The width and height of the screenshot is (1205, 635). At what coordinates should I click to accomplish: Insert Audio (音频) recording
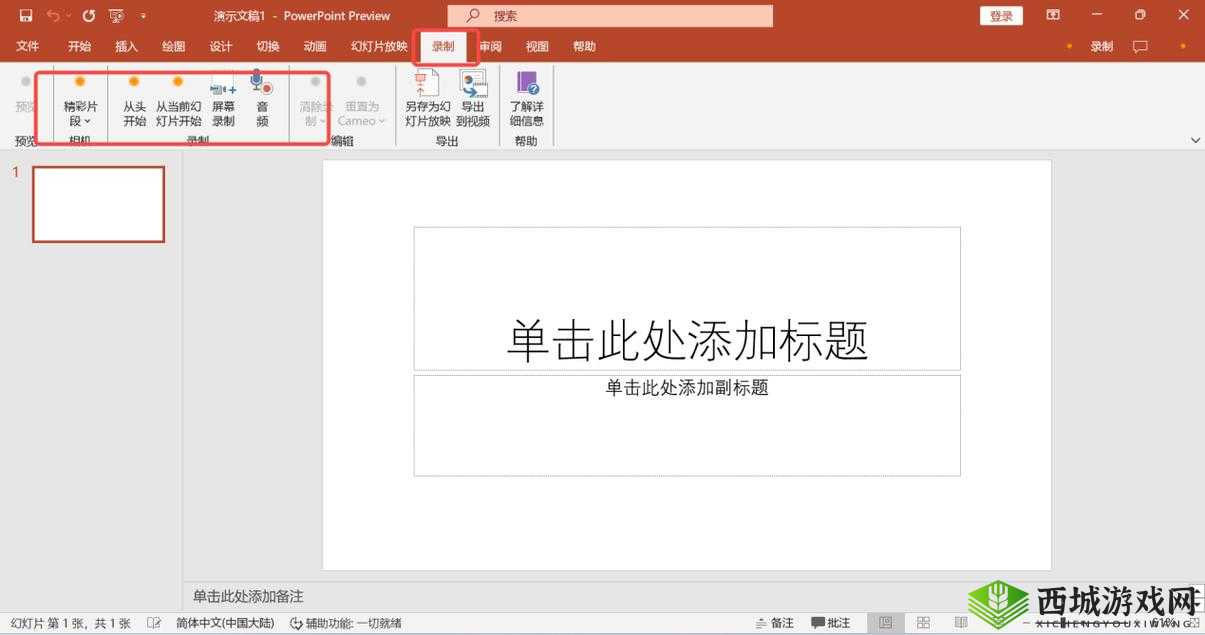pos(262,103)
